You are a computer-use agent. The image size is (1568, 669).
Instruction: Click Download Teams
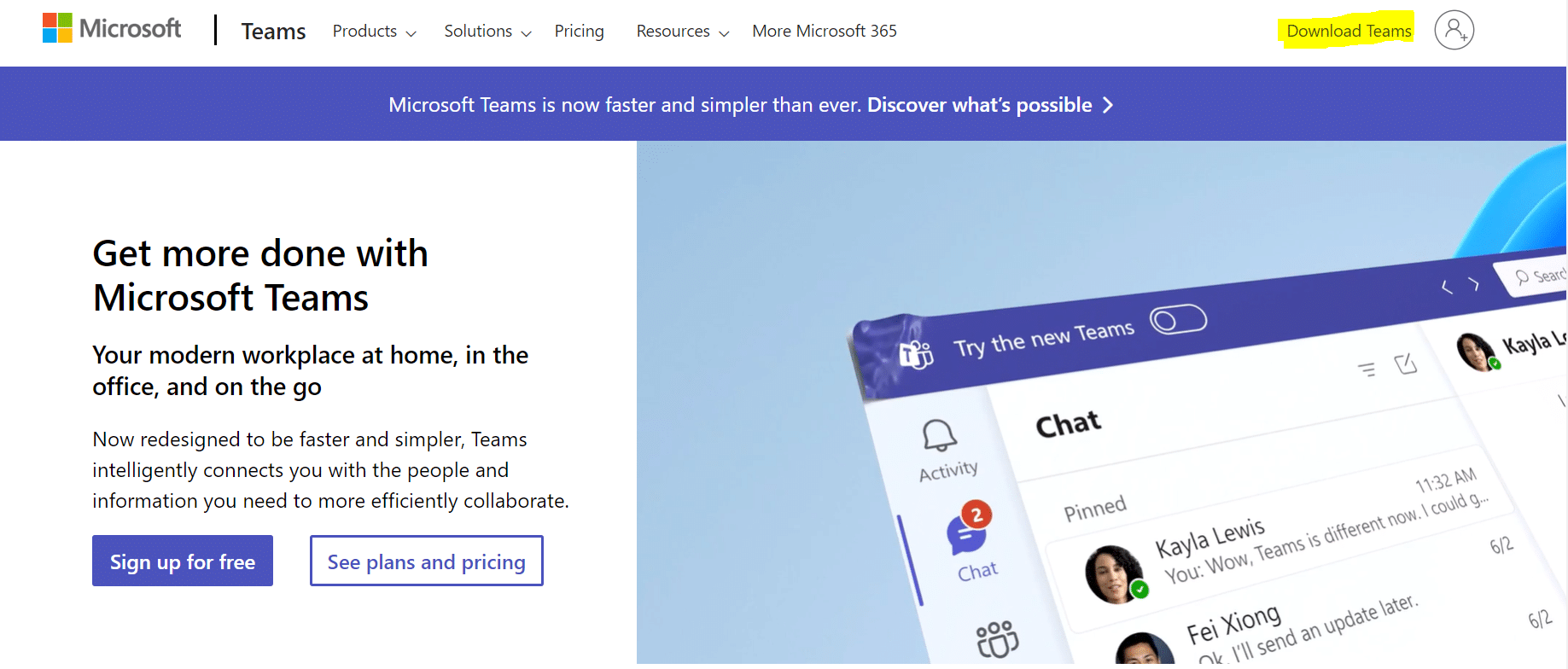coord(1349,32)
